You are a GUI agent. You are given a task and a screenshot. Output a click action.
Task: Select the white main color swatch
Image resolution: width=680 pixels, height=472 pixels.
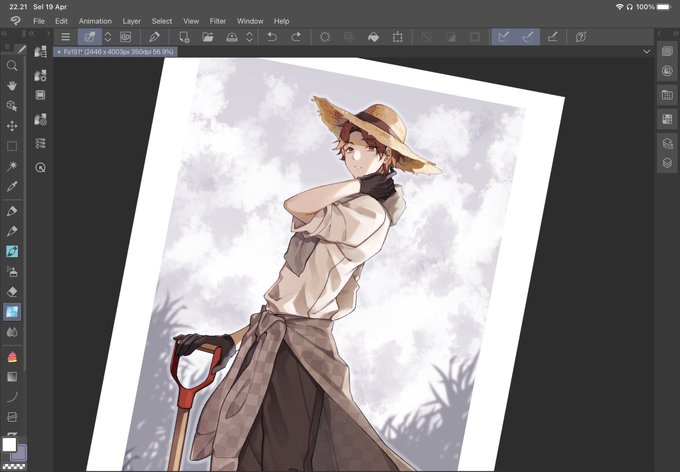click(x=9, y=445)
